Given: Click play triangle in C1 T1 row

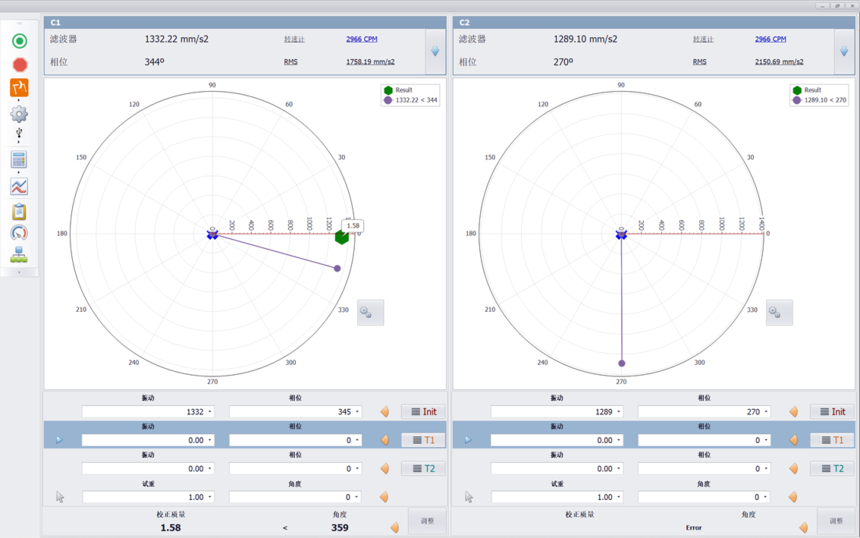Looking at the screenshot, I should click(x=59, y=440).
